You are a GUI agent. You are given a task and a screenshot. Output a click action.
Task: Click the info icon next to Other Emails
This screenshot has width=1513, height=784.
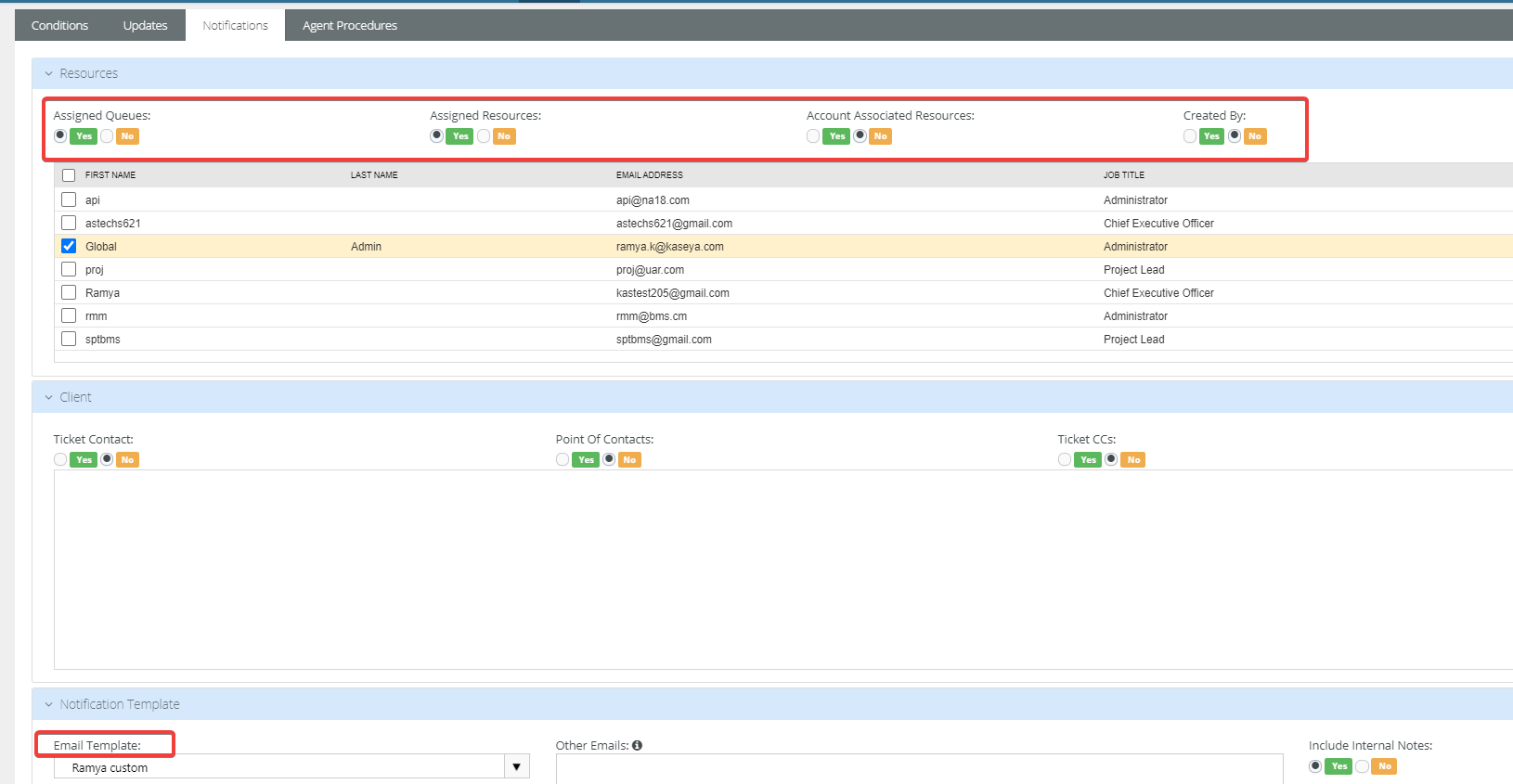coord(638,745)
